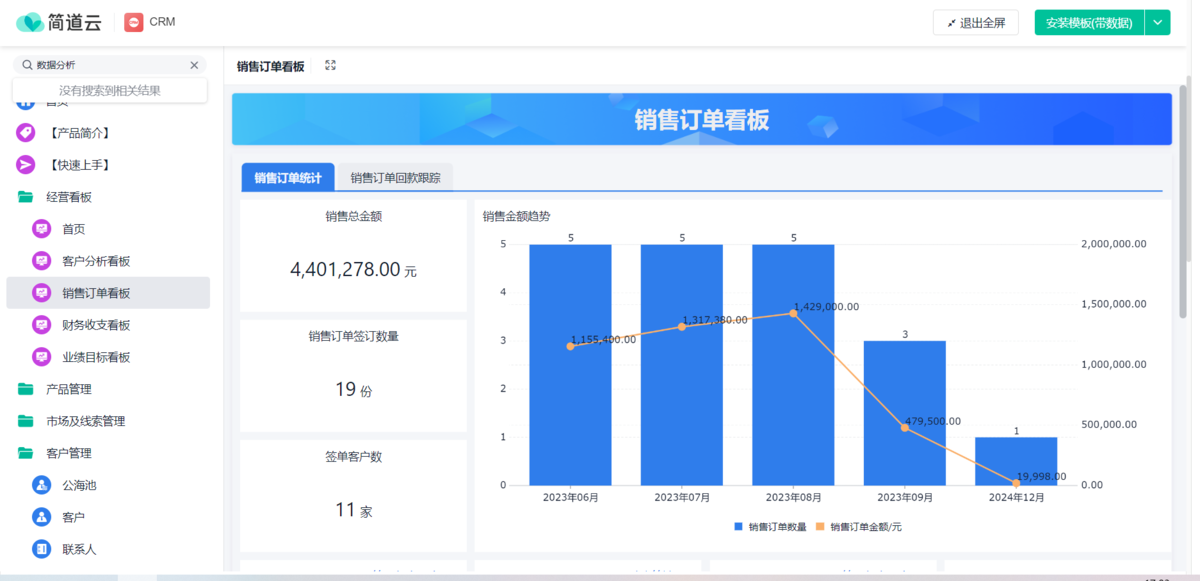Image resolution: width=1200 pixels, height=581 pixels.
Task: Click the fullscreen expand icon beside 销售订单看板 title
Action: tap(330, 66)
